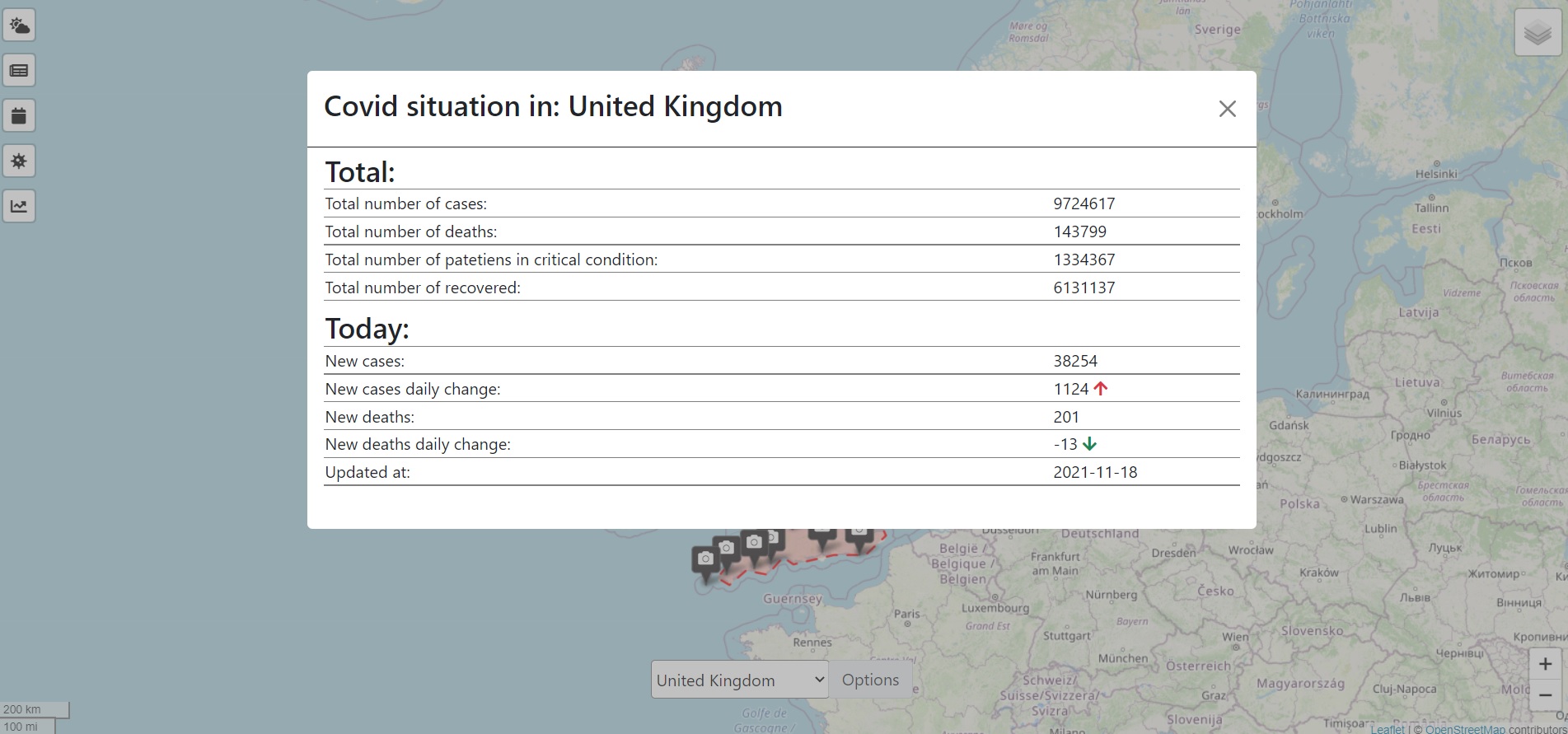
Task: Select the recovered value 6131137
Action: coord(1084,288)
